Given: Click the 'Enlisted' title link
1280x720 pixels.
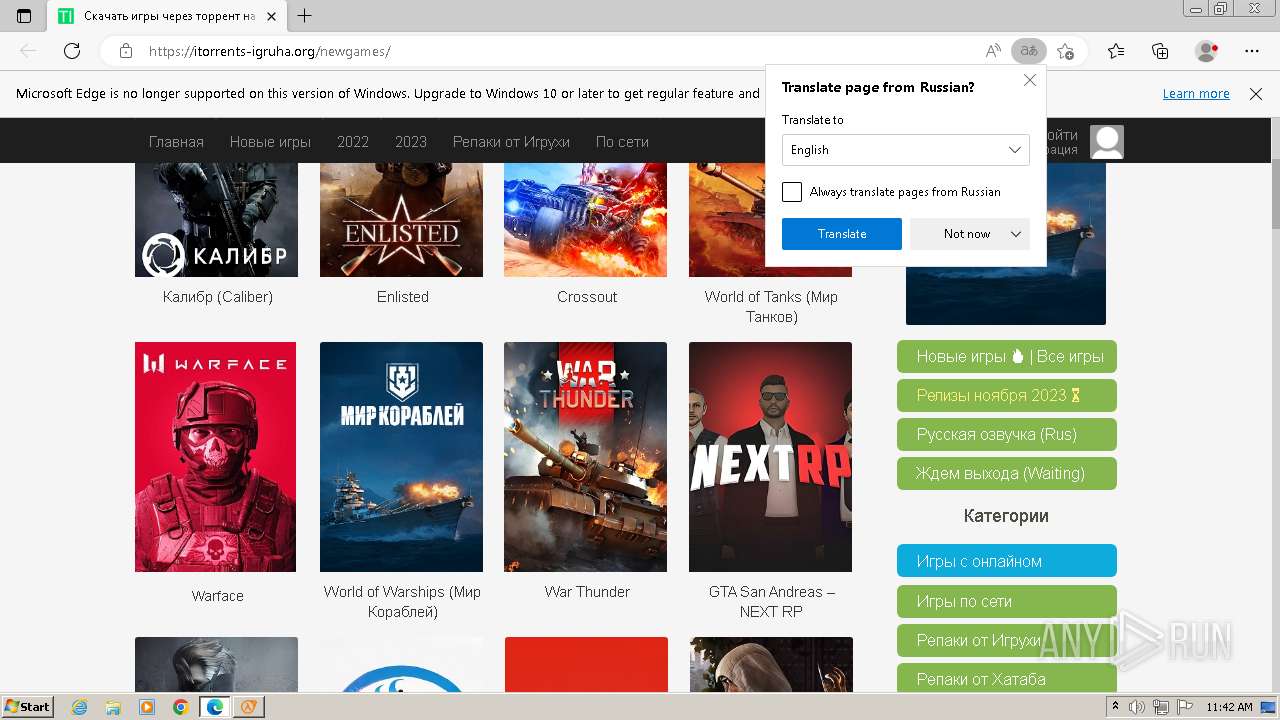Looking at the screenshot, I should coord(403,297).
